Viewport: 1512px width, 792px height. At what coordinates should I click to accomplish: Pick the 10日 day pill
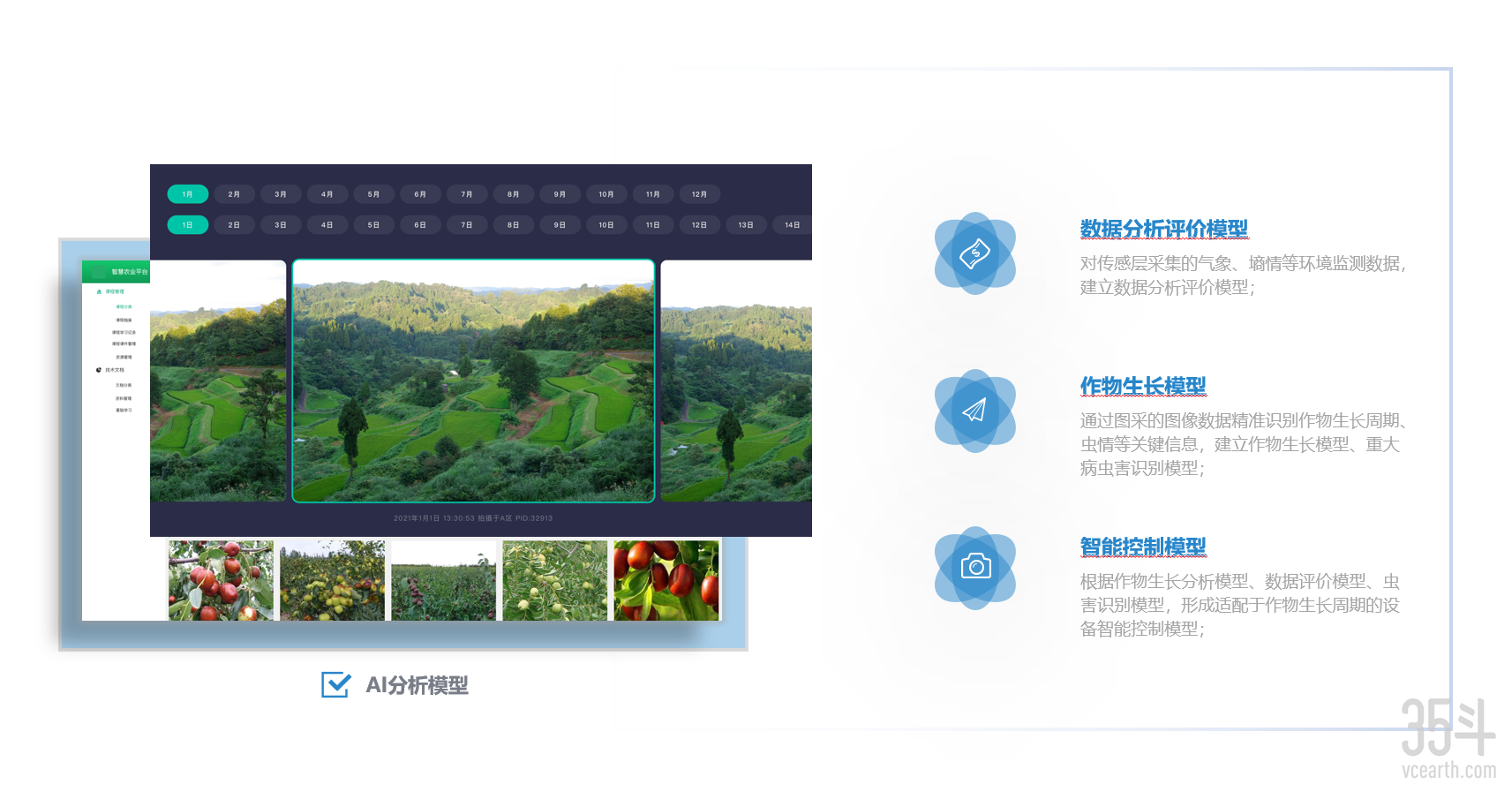[x=606, y=225]
